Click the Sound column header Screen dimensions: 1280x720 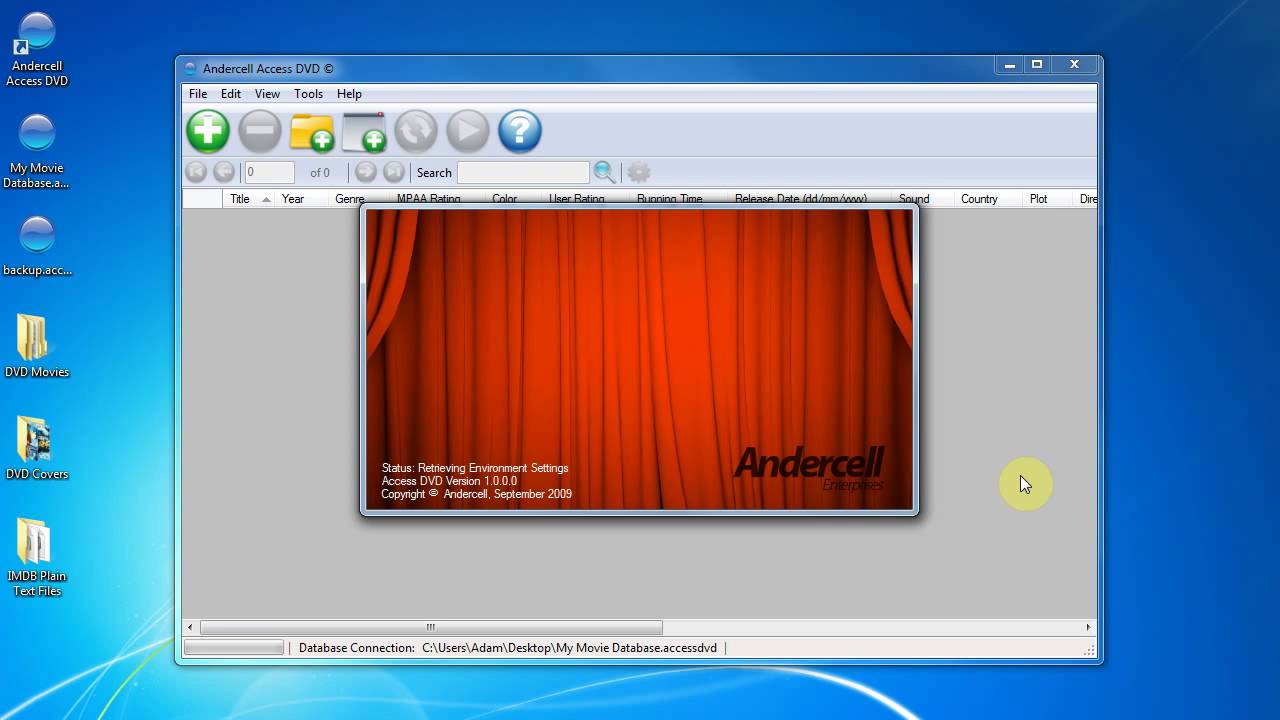(x=922, y=199)
